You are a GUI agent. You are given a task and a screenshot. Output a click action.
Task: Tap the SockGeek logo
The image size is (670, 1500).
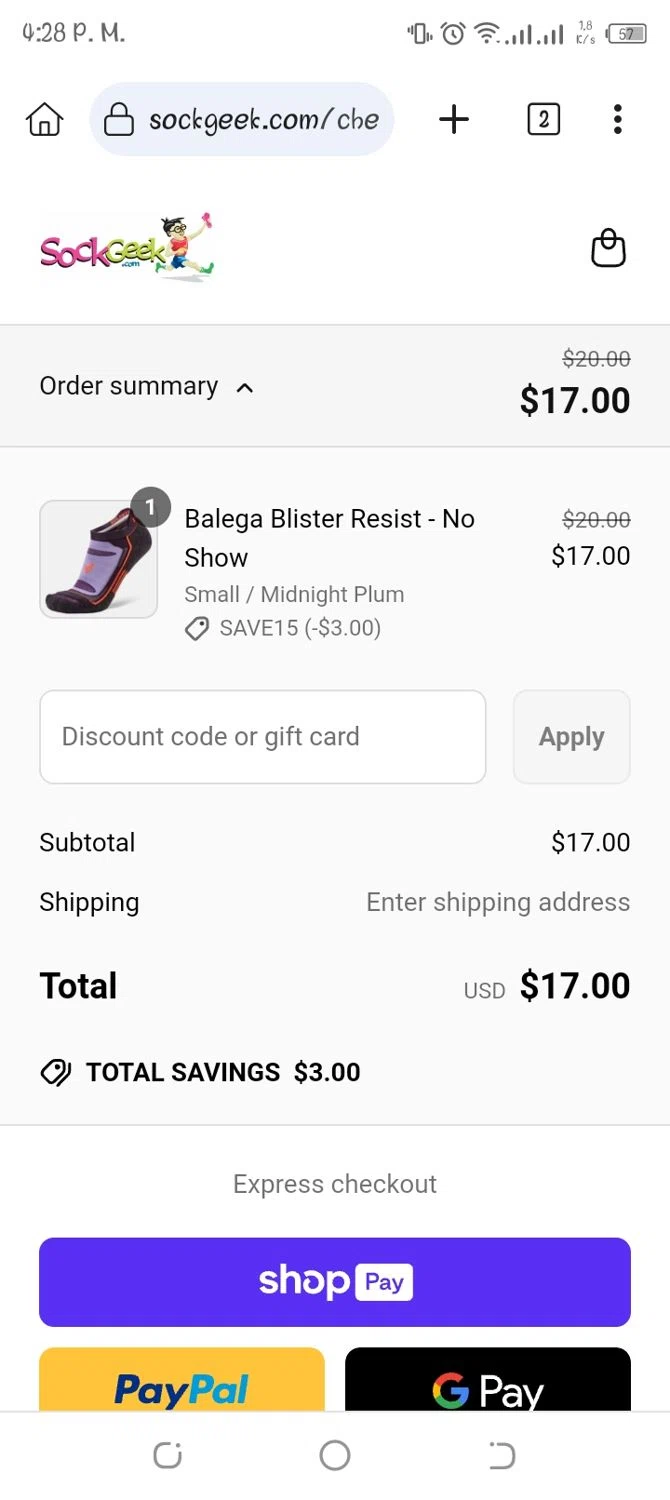pyautogui.click(x=127, y=249)
